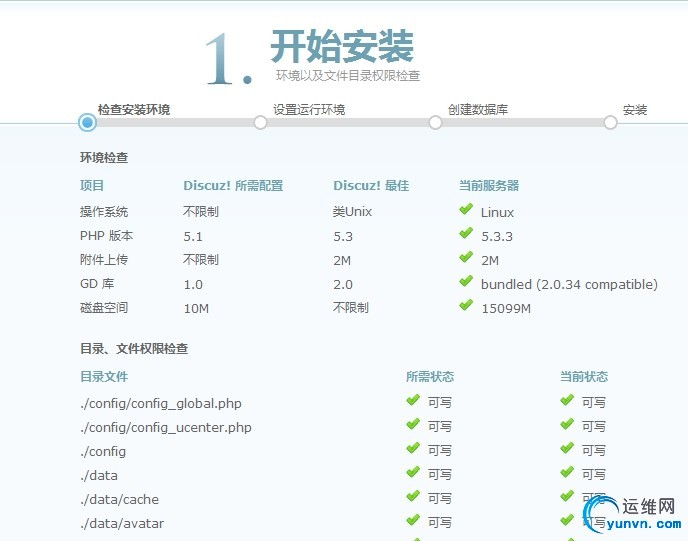Screen dimensions: 688x541
Task: Select the ./data/avatar directory path
Action: pos(122,524)
